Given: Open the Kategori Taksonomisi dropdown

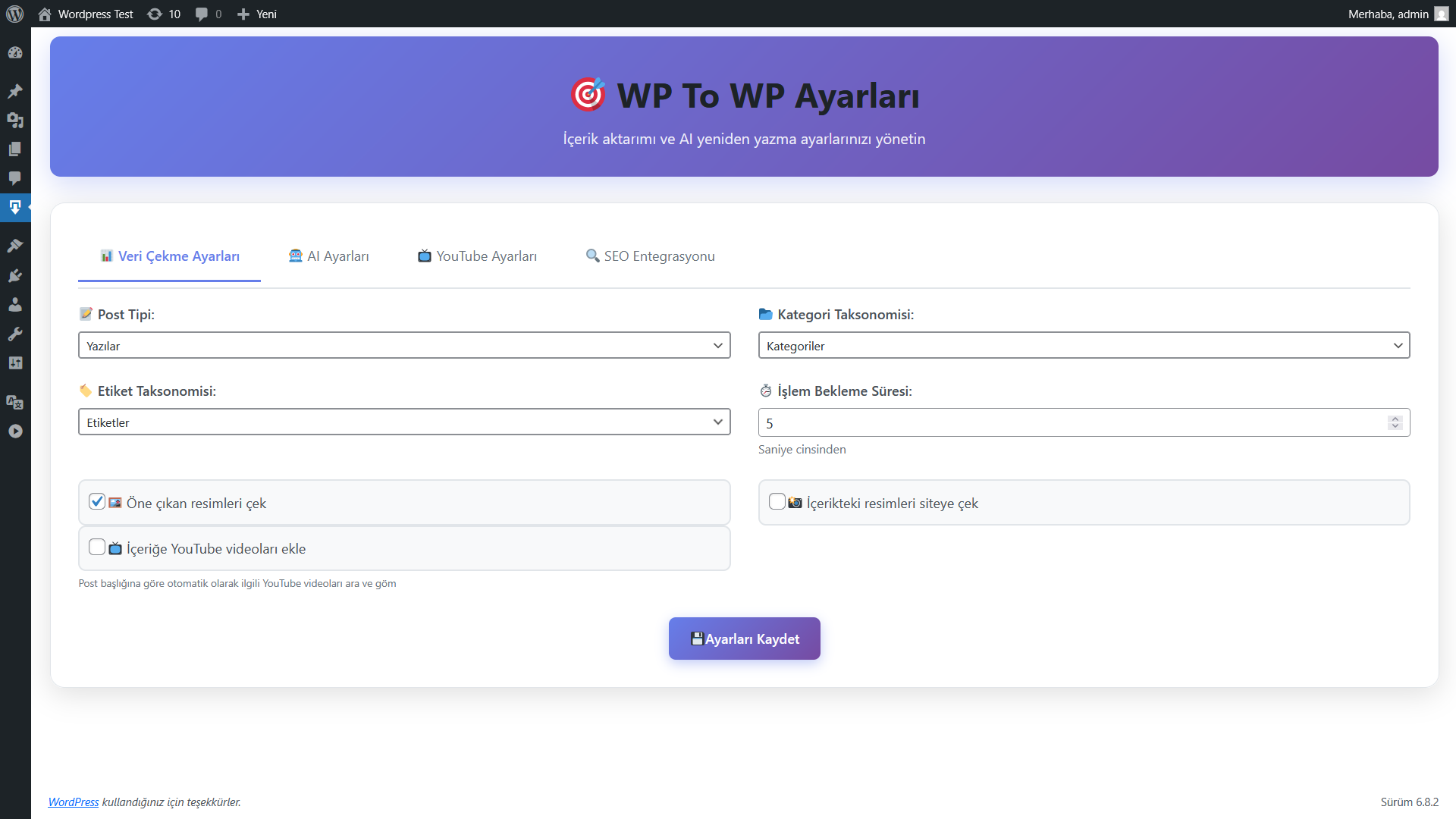Looking at the screenshot, I should 1084,346.
